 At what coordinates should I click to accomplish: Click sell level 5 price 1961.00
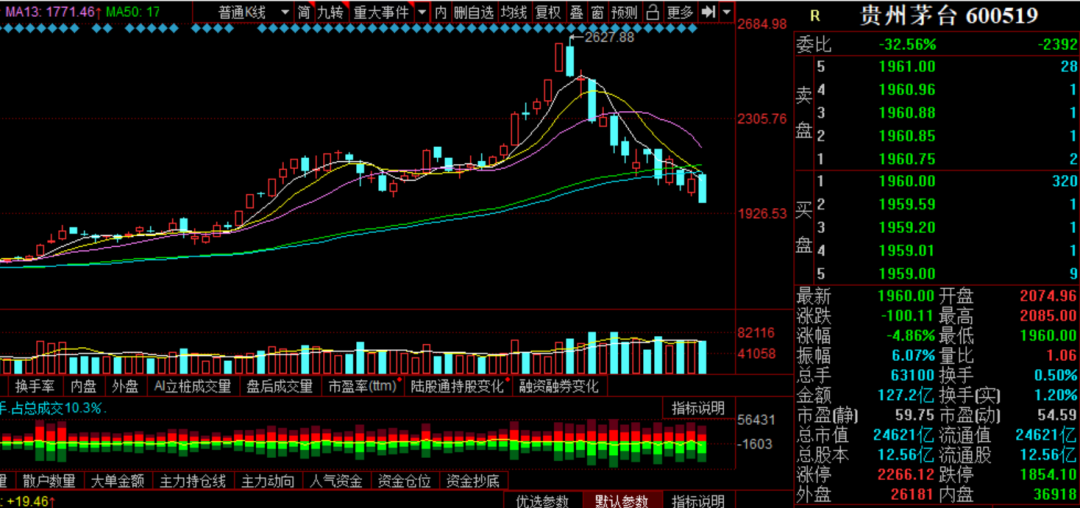coord(907,66)
